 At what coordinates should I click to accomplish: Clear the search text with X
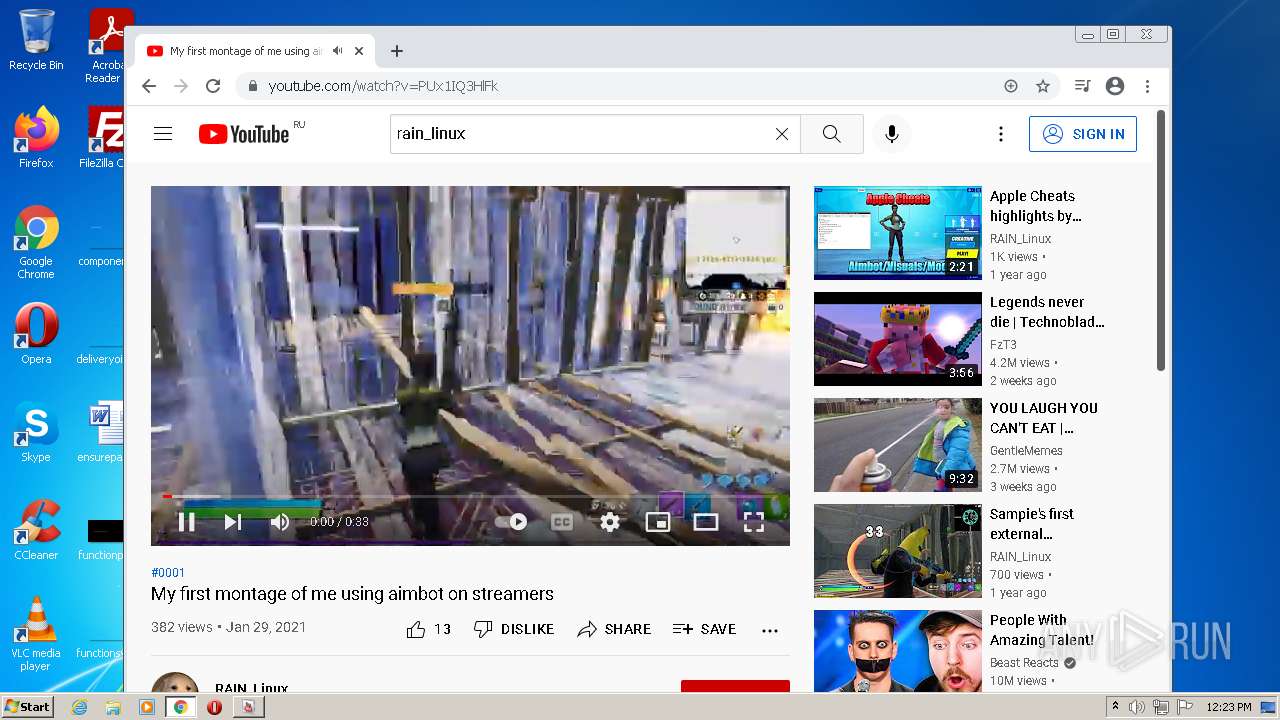coord(782,134)
